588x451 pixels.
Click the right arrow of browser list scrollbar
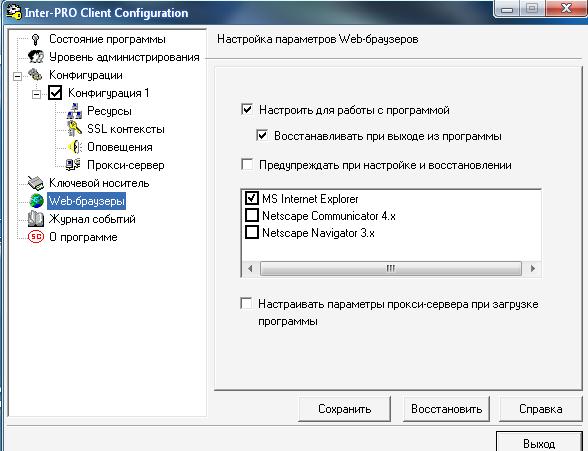(532, 268)
